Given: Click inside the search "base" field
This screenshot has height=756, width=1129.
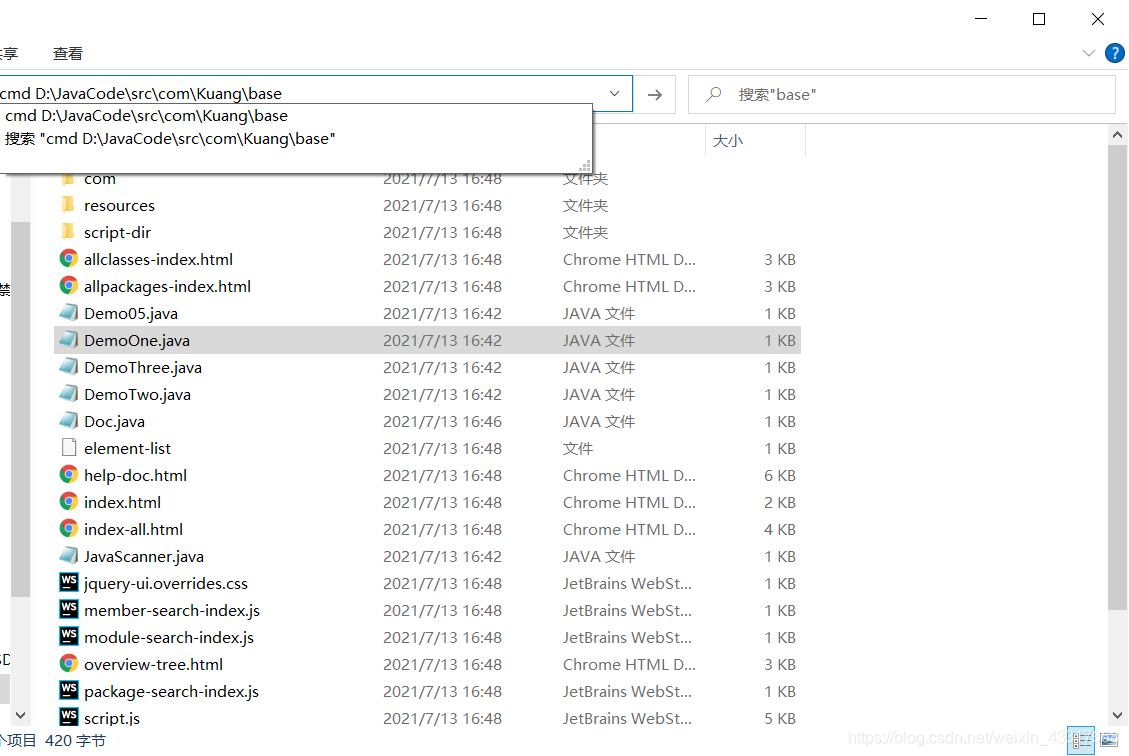Looking at the screenshot, I should pos(900,93).
